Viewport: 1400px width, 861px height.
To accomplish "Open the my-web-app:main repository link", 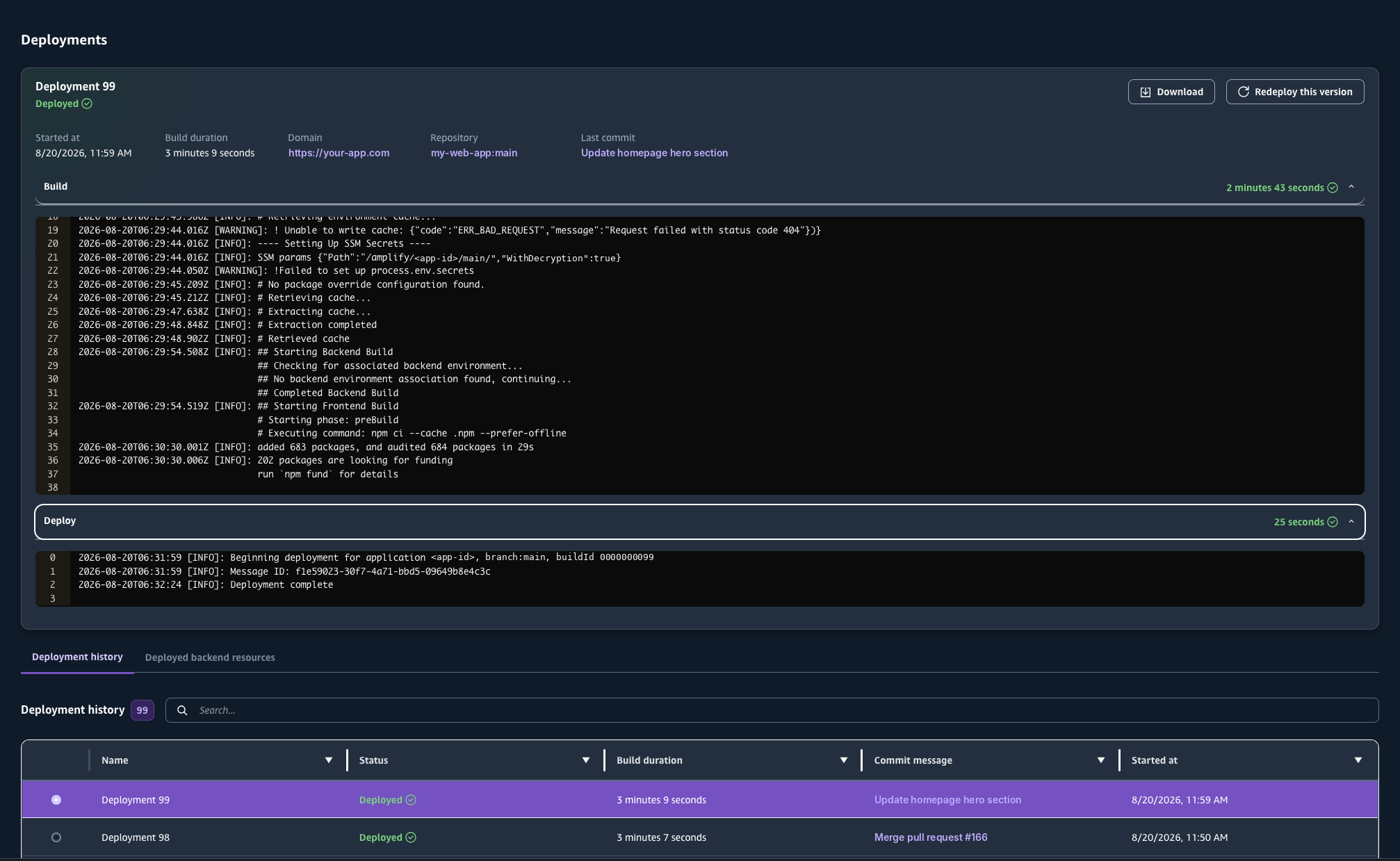I will click(474, 153).
